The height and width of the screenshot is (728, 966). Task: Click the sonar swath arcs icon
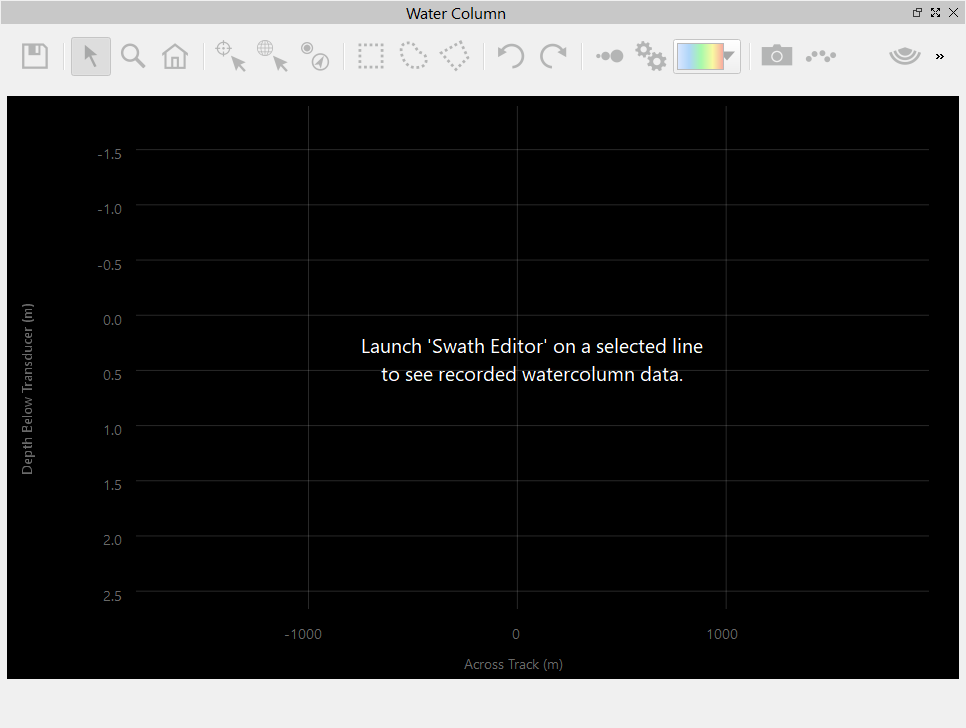(x=905, y=56)
